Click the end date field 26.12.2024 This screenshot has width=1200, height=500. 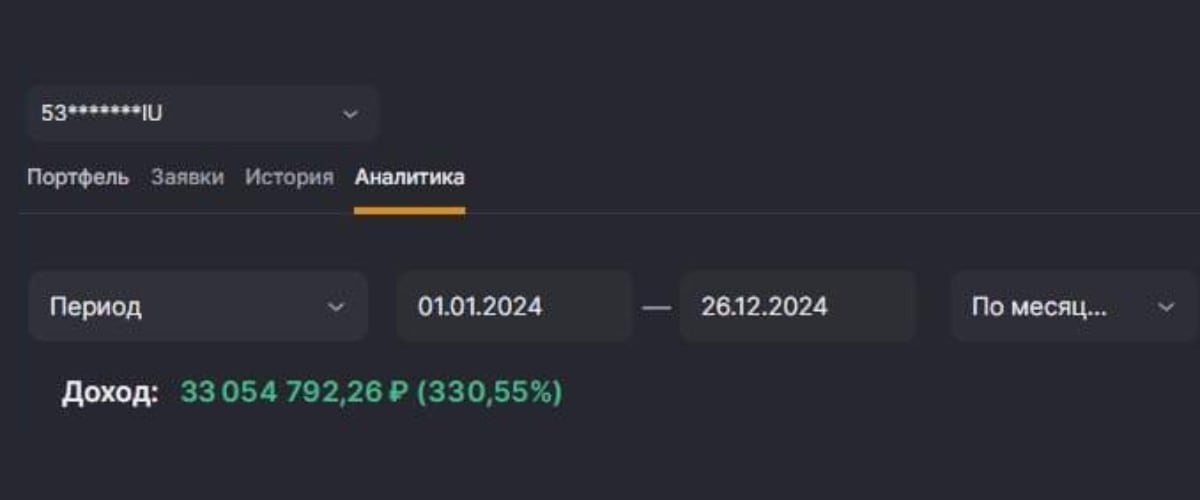coord(797,306)
